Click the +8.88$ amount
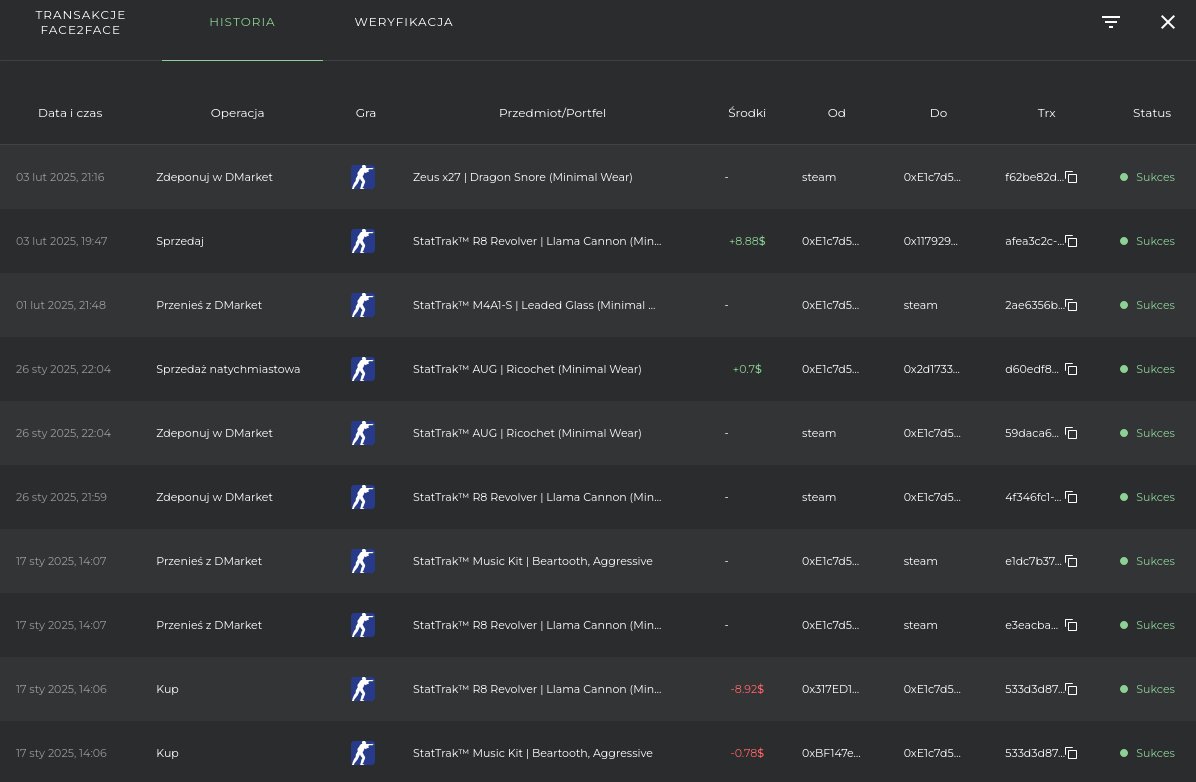 click(747, 241)
